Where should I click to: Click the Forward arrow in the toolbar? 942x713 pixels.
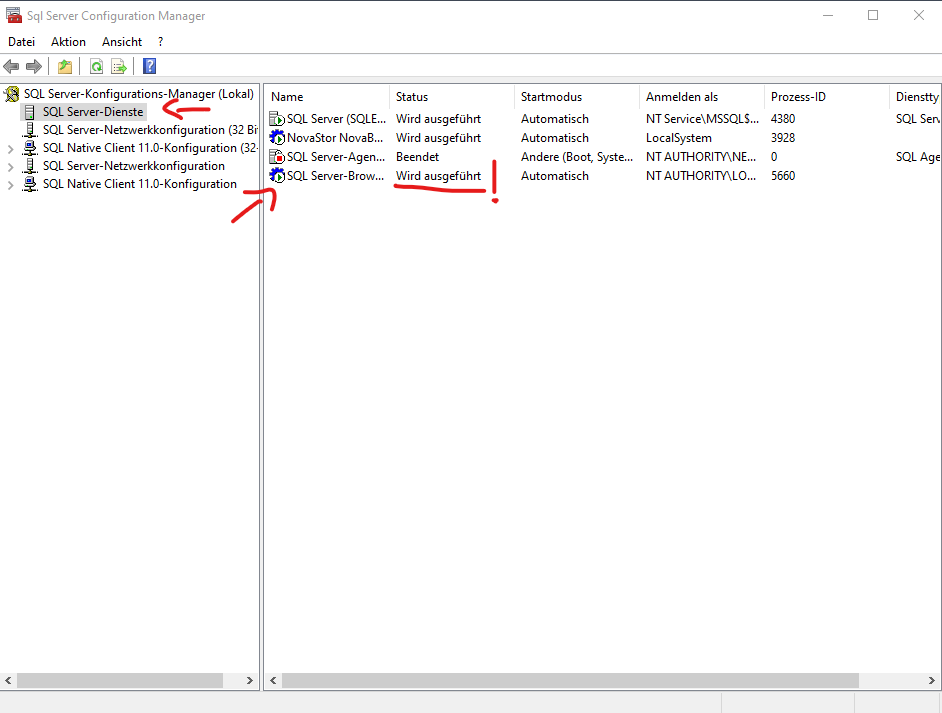point(34,67)
